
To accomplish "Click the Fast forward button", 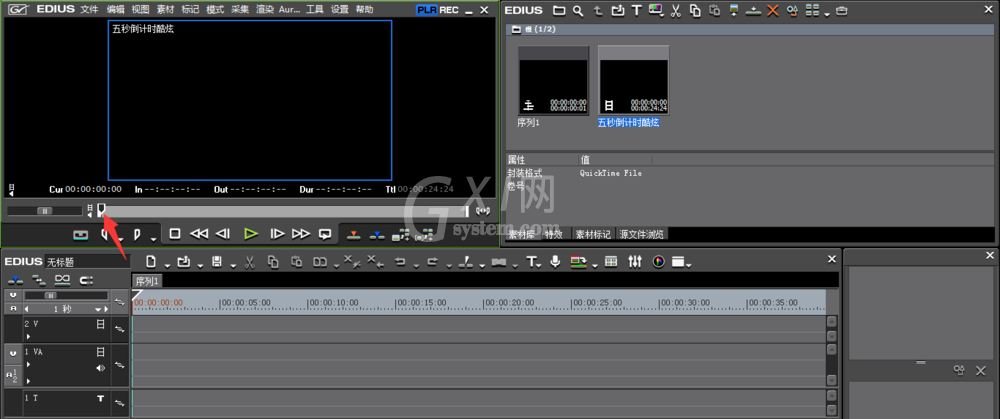I will coord(300,234).
